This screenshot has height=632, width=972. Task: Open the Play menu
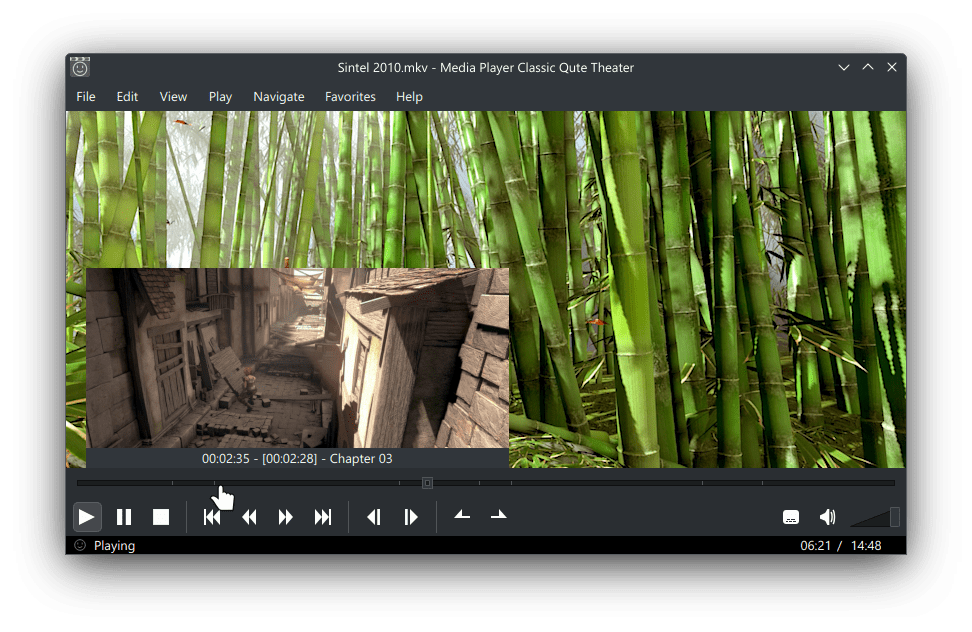220,97
